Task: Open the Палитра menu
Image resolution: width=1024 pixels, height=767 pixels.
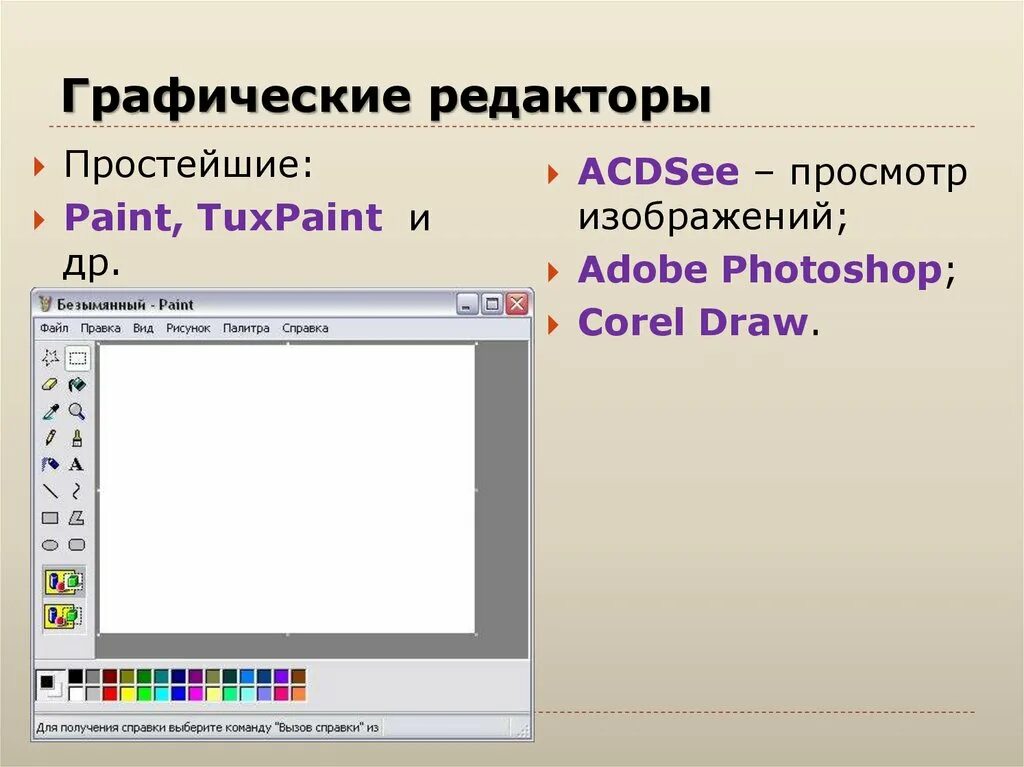Action: click(x=246, y=328)
